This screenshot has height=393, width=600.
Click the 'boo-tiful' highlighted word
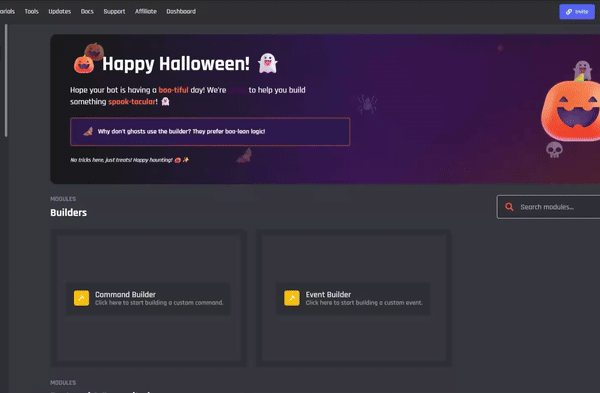point(173,90)
